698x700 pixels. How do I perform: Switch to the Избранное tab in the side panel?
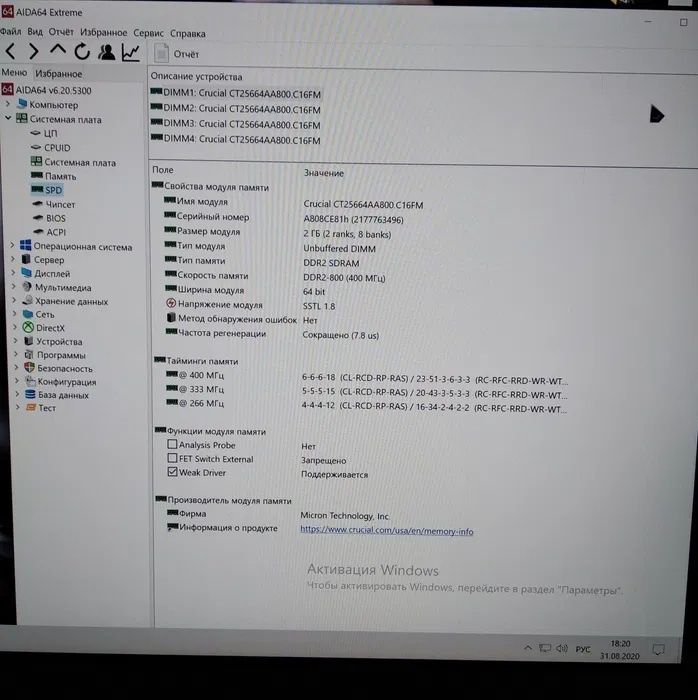58,74
